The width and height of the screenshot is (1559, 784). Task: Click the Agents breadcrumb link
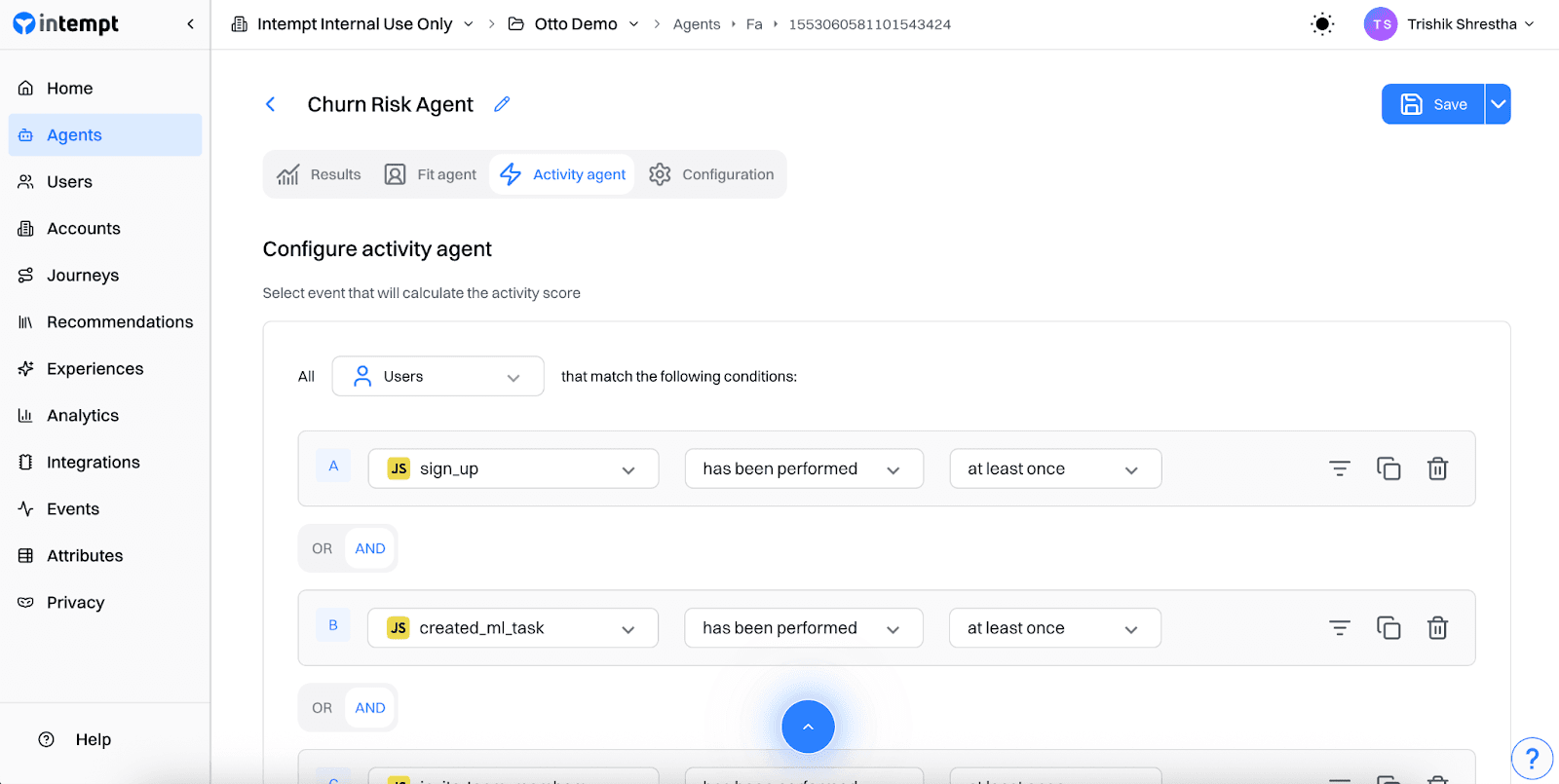click(697, 24)
